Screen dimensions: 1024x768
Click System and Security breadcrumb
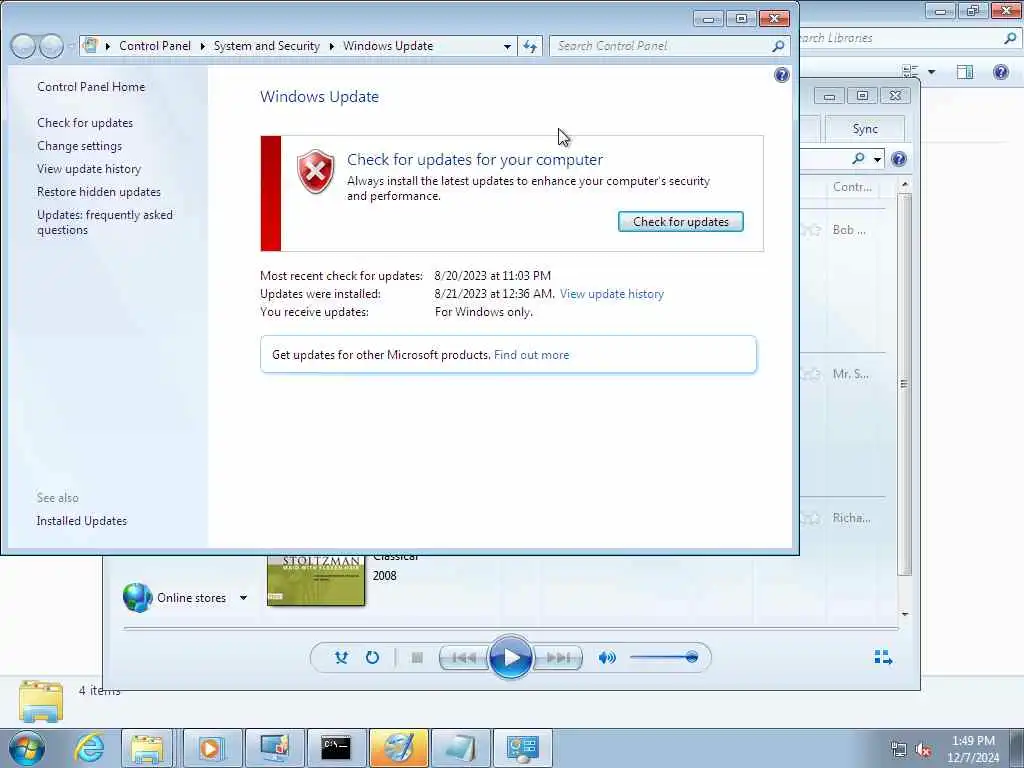266,46
